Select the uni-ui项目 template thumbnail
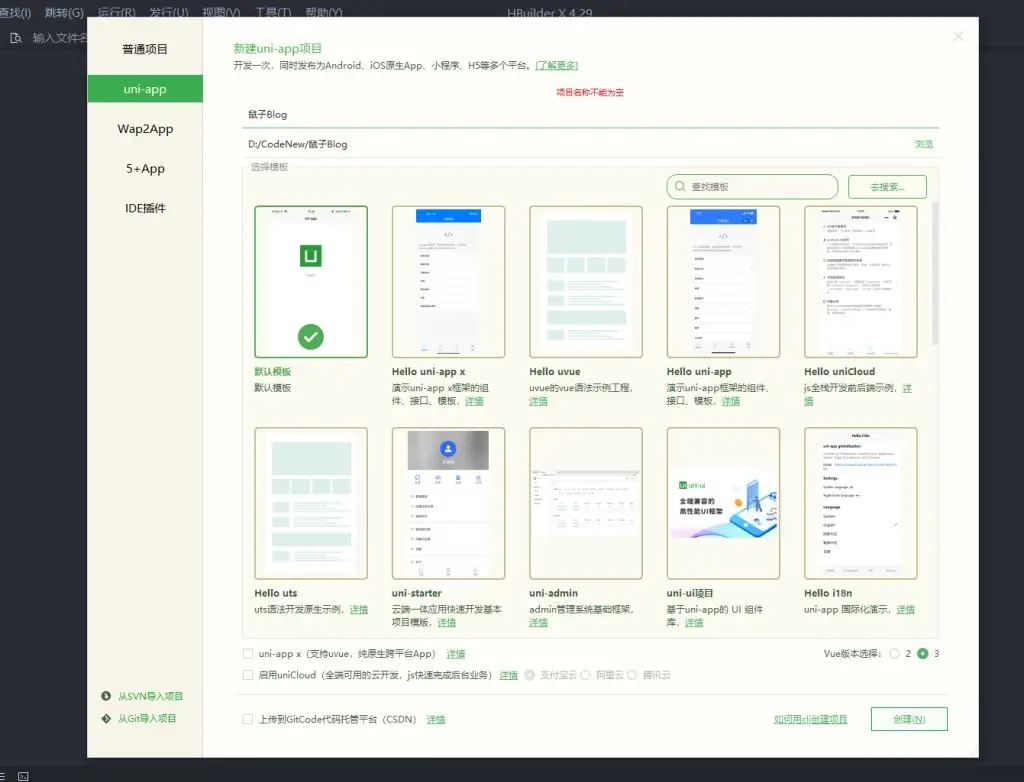The height and width of the screenshot is (782, 1024). (723, 503)
